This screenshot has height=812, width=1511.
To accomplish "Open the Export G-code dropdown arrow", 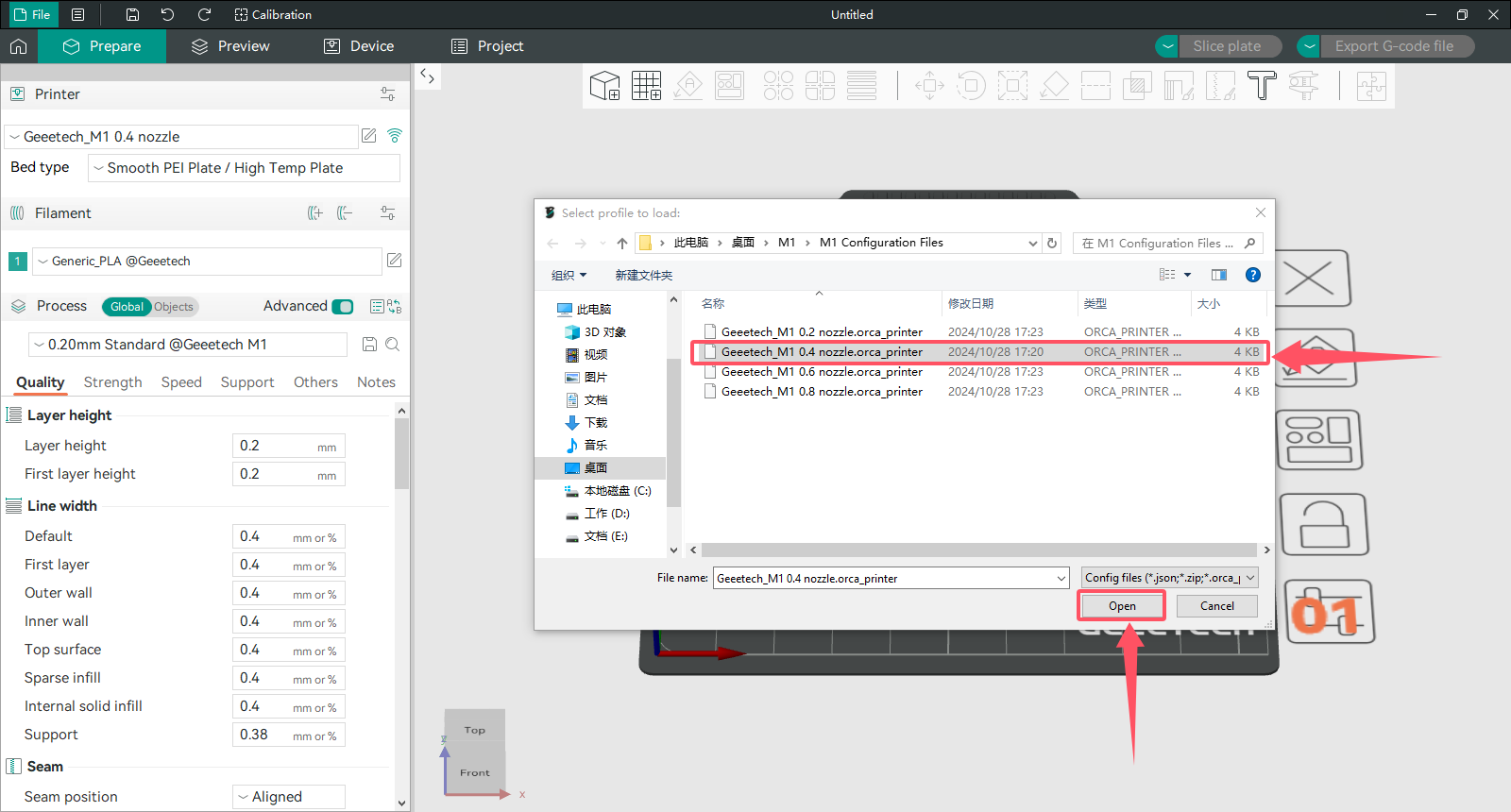I will [x=1309, y=46].
